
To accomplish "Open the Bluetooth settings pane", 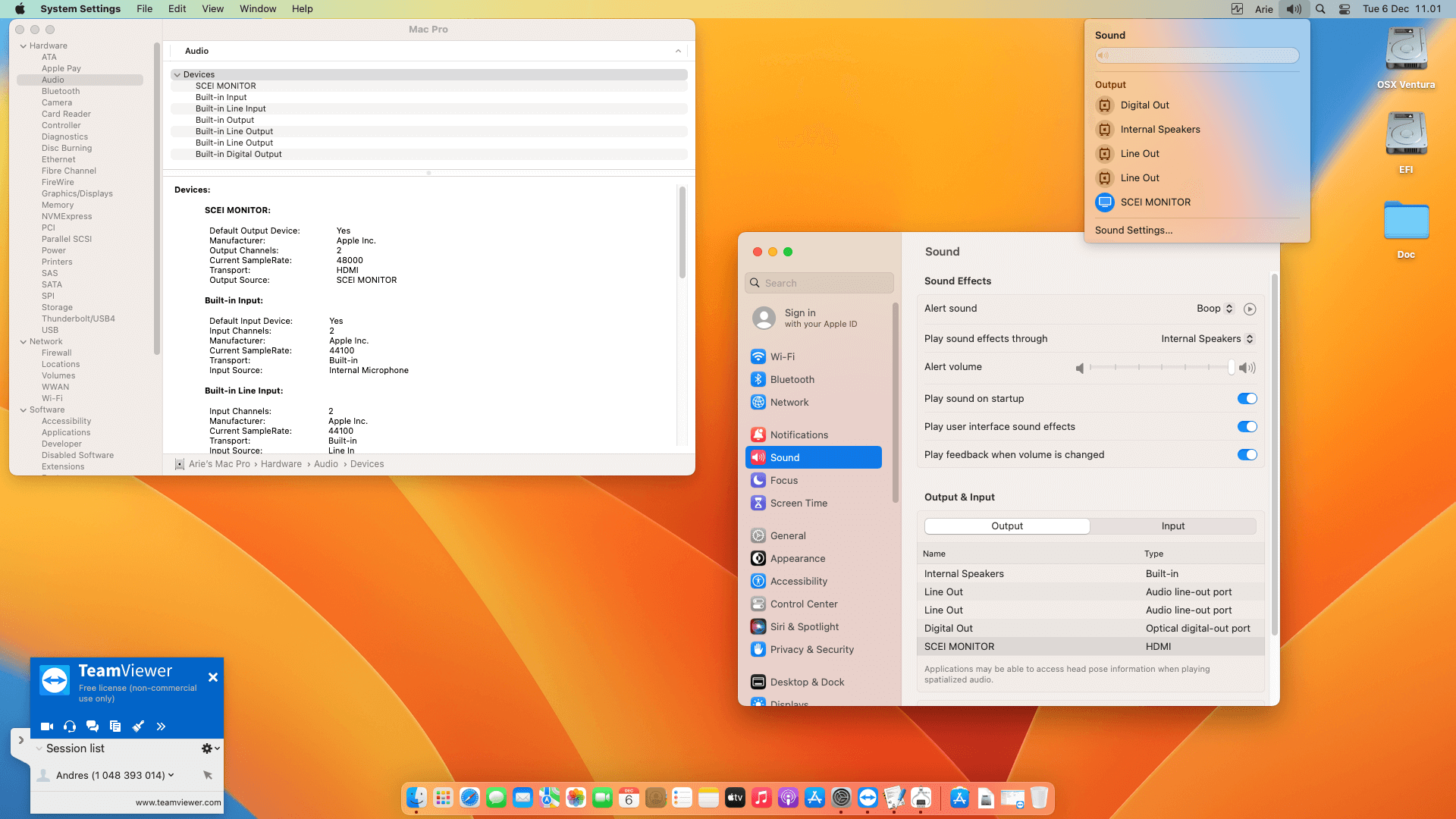I will [x=792, y=380].
